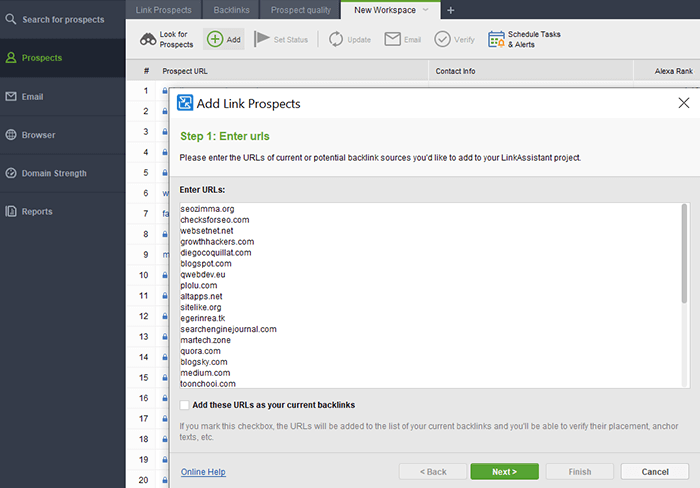Click the lock icon in row 17
Screen dimensions: 700x488
(x=165, y=419)
